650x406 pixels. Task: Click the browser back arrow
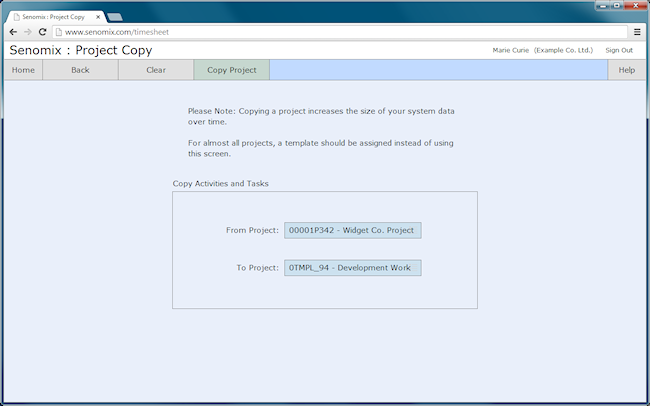(13, 32)
